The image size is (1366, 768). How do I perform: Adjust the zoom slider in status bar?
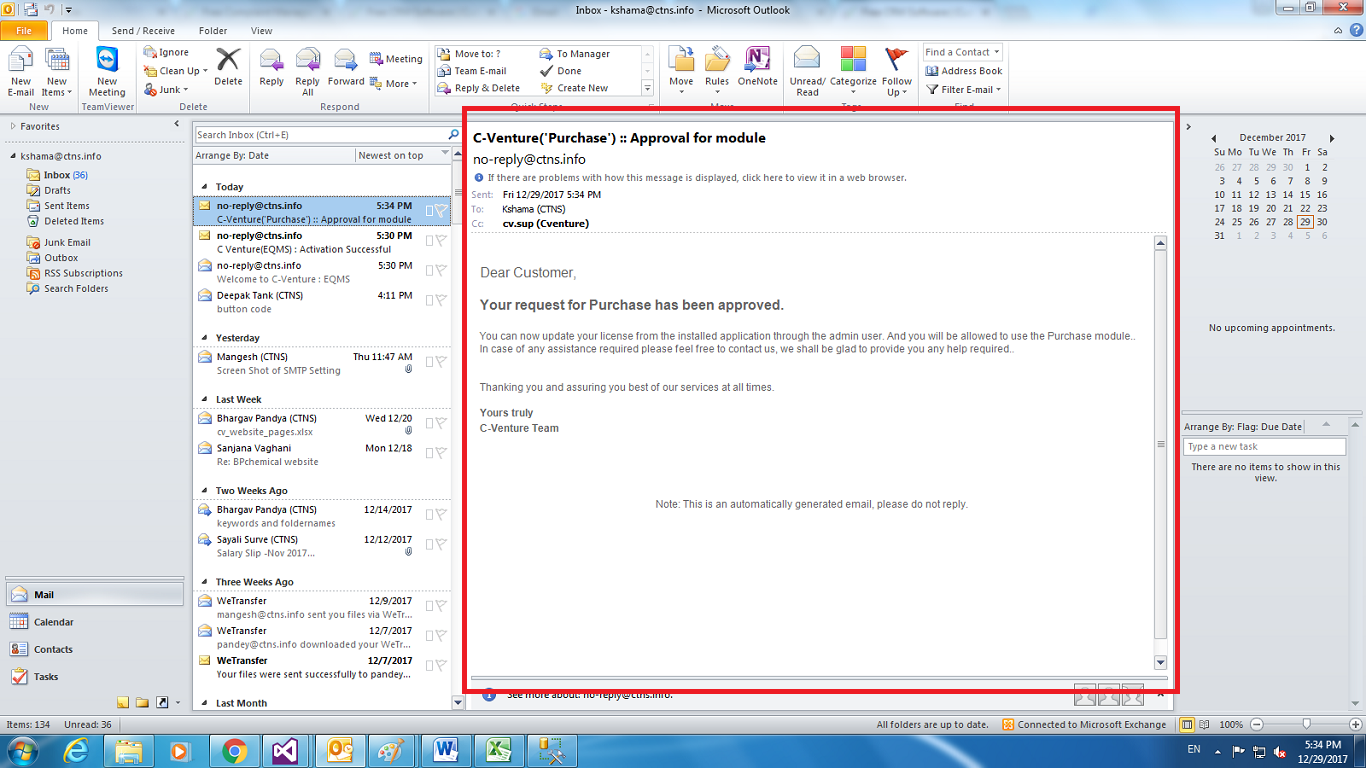tap(1306, 724)
